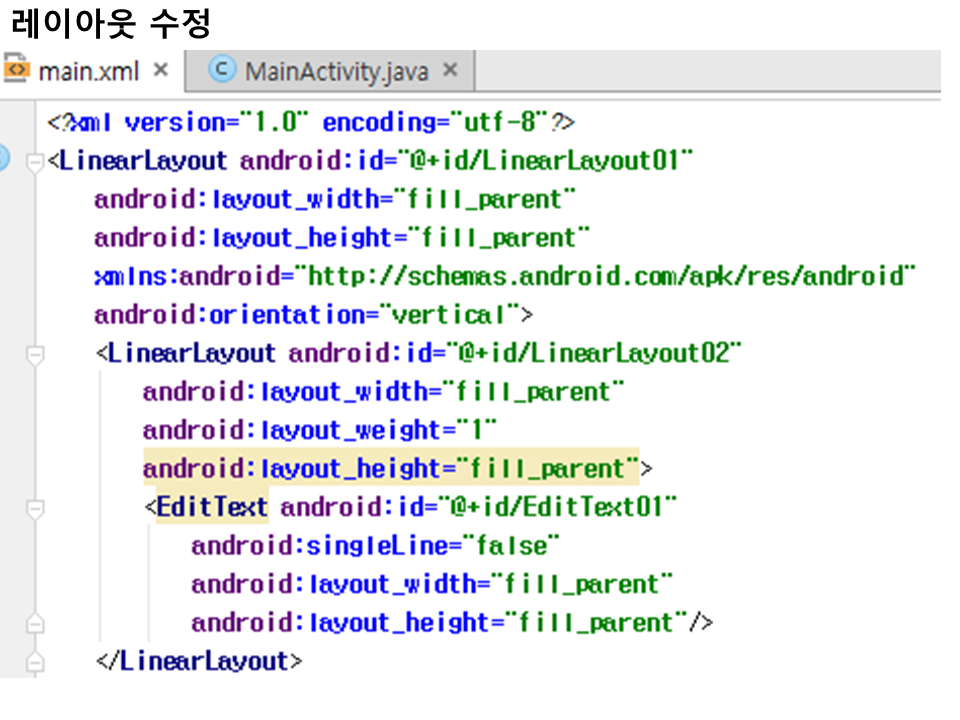Click the Java class icon on MainActivity.java tab
The width and height of the screenshot is (960, 720).
[222, 71]
